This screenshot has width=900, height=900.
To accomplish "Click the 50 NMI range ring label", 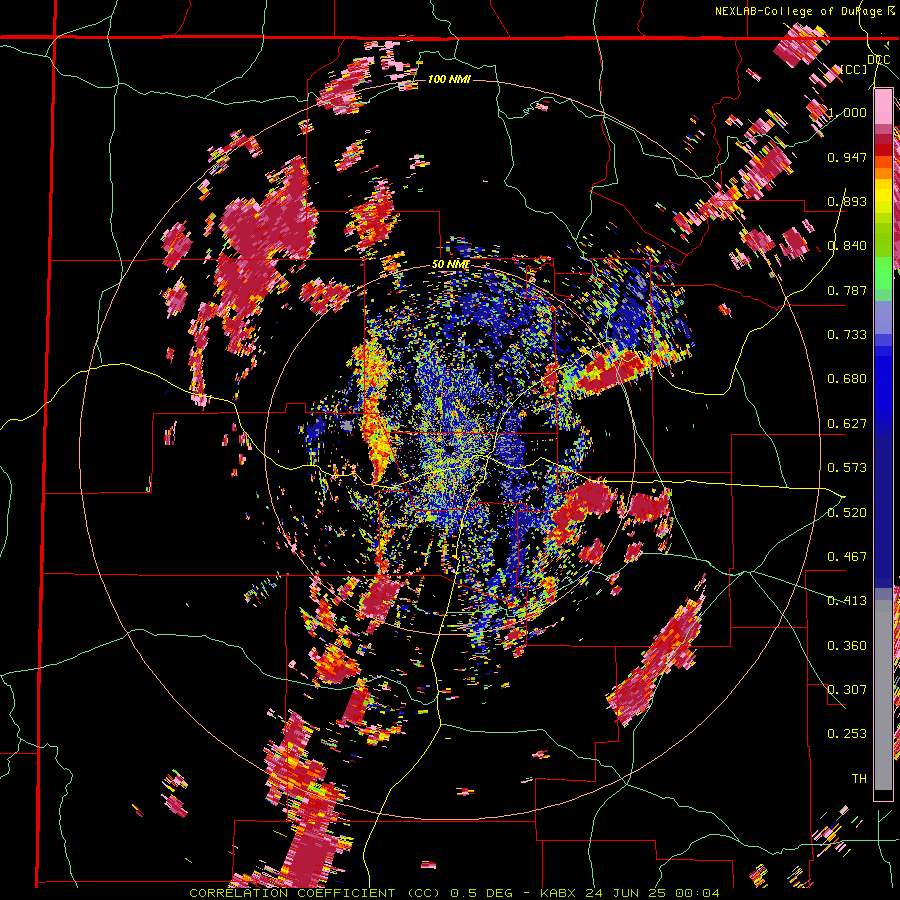I will (451, 265).
